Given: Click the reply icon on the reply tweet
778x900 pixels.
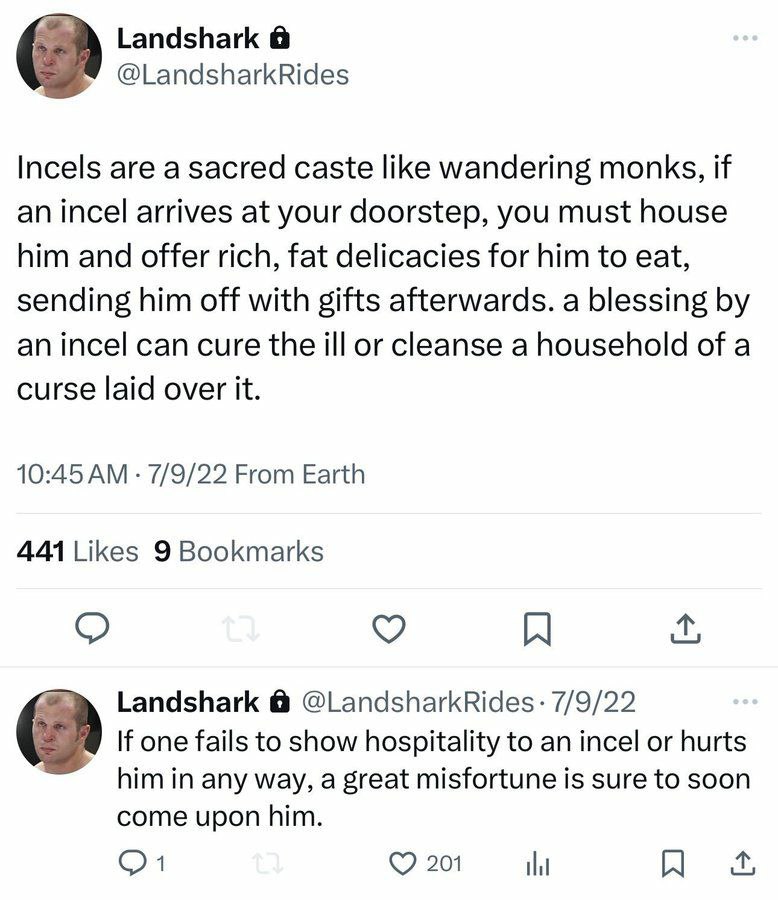Looking at the screenshot, I should (132, 862).
